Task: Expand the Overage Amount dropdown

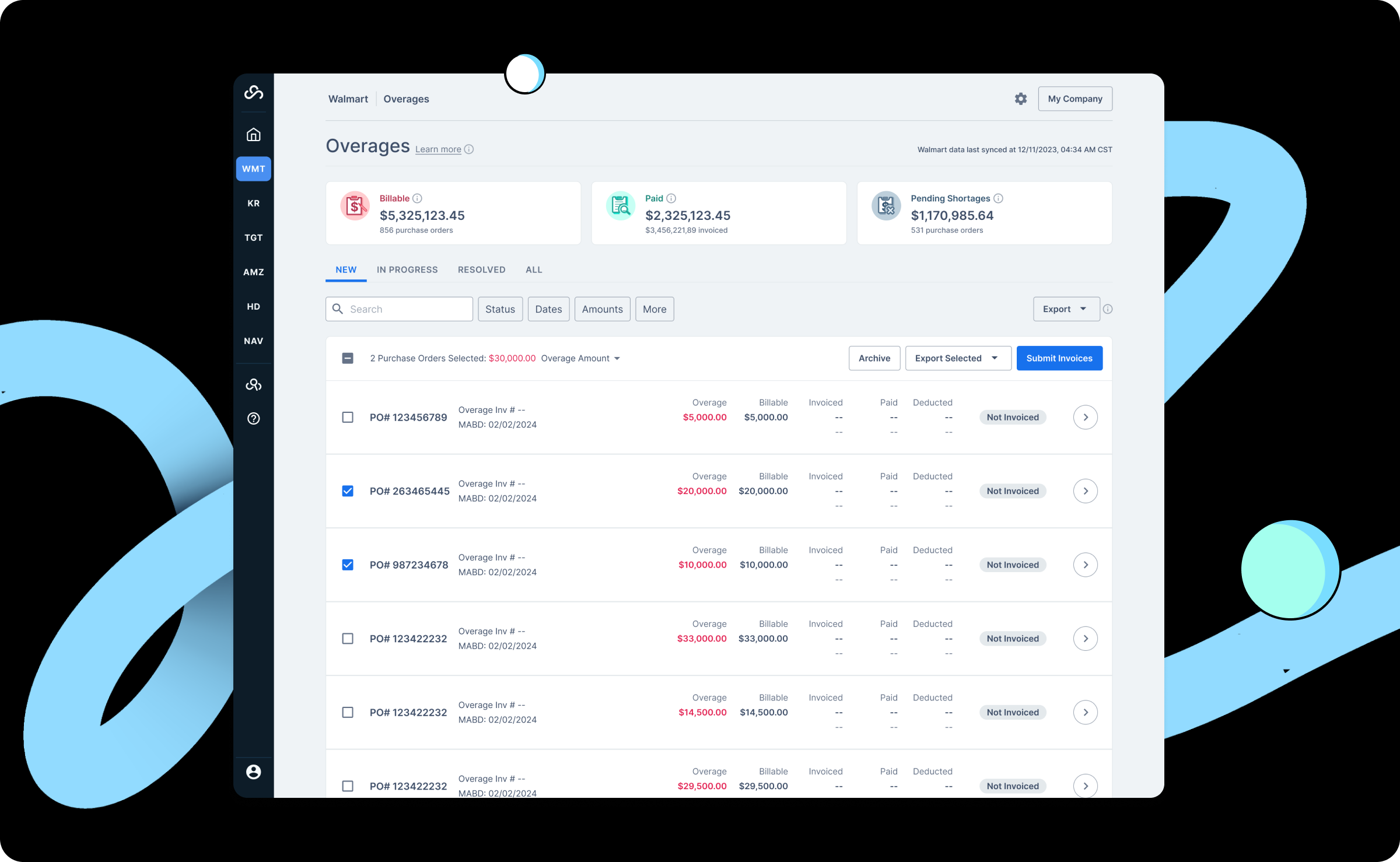Action: 580,358
